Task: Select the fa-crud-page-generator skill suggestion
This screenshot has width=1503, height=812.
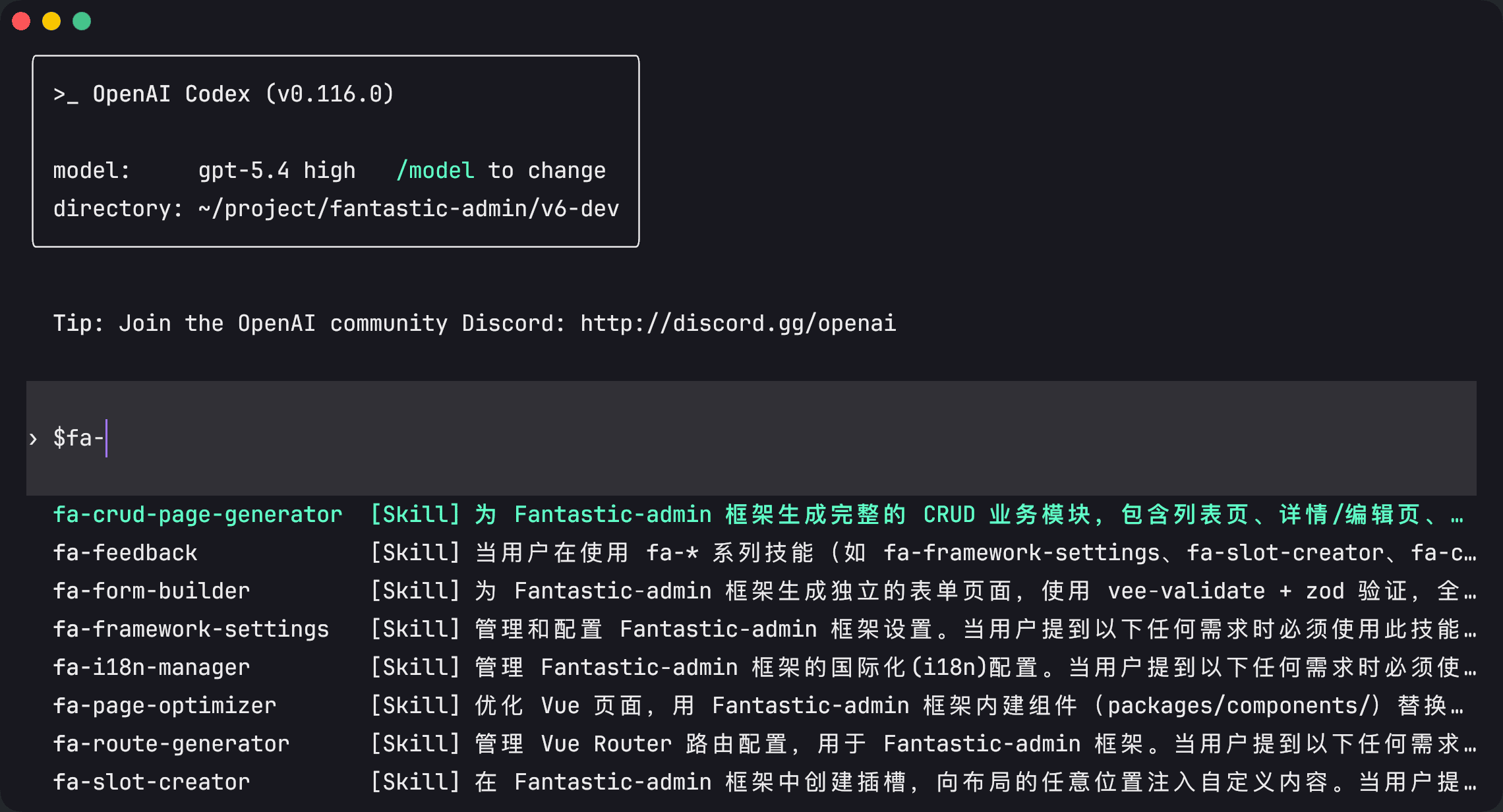Action: click(198, 515)
